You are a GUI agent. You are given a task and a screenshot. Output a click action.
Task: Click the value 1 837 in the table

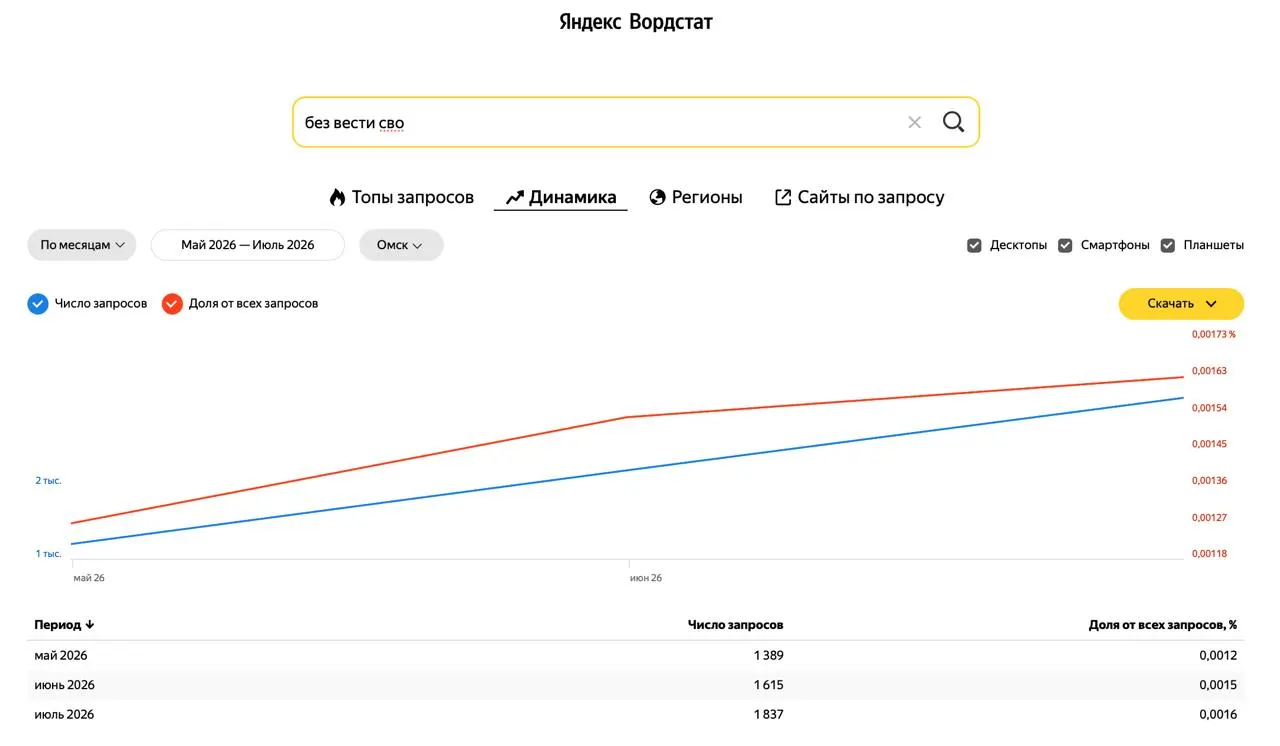pos(768,714)
